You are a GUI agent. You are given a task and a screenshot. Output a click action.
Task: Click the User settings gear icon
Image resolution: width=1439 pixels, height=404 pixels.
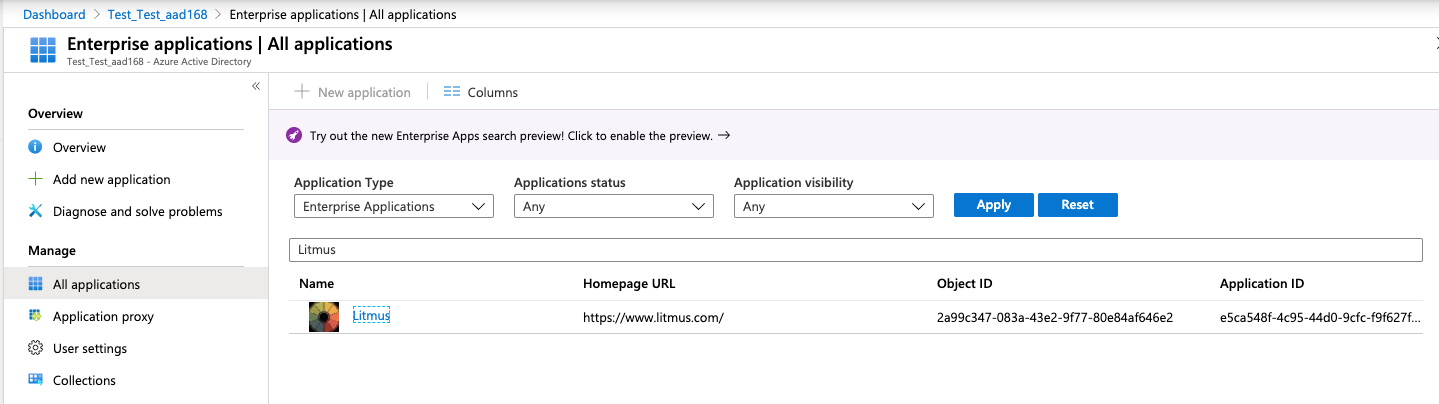(36, 348)
